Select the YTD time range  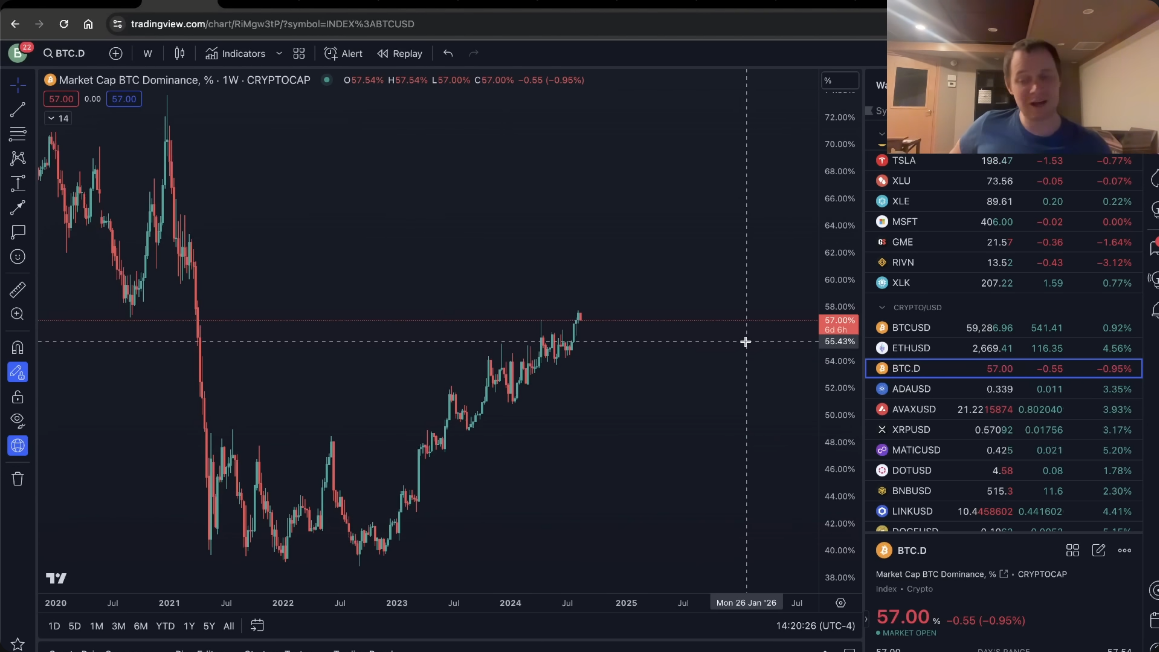(165, 626)
